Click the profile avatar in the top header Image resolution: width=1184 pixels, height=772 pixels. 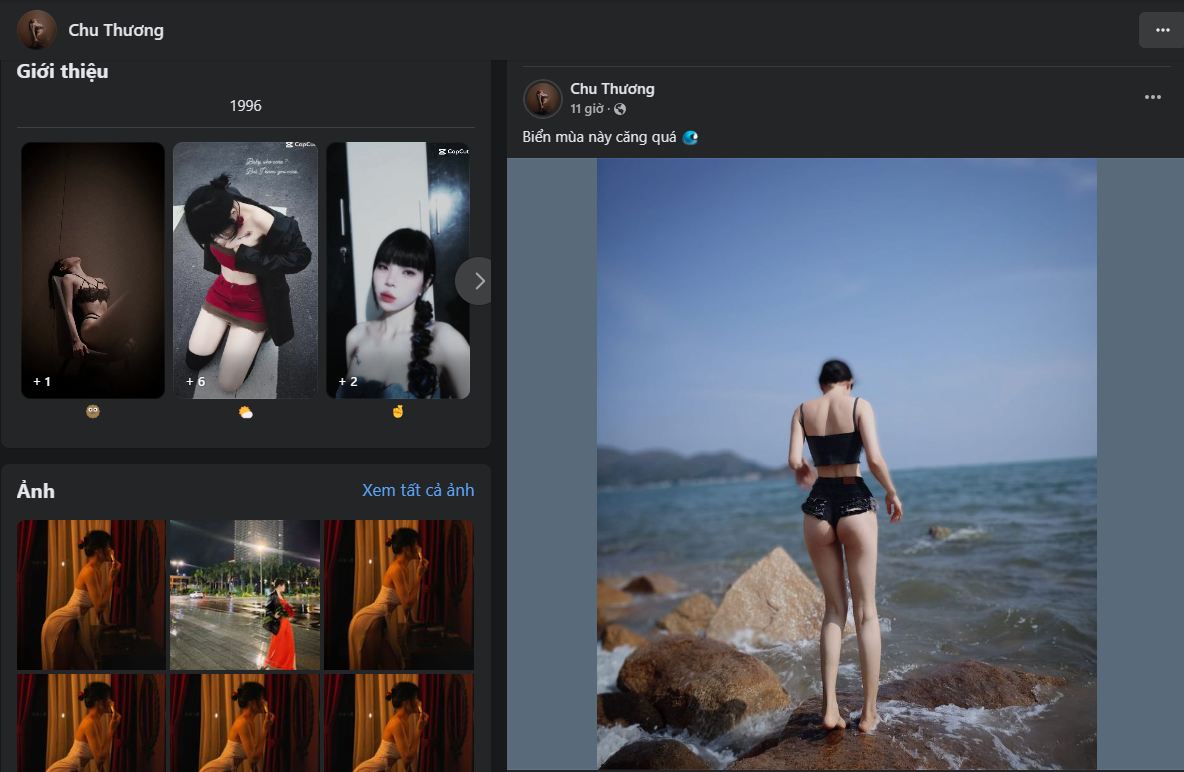point(37,30)
